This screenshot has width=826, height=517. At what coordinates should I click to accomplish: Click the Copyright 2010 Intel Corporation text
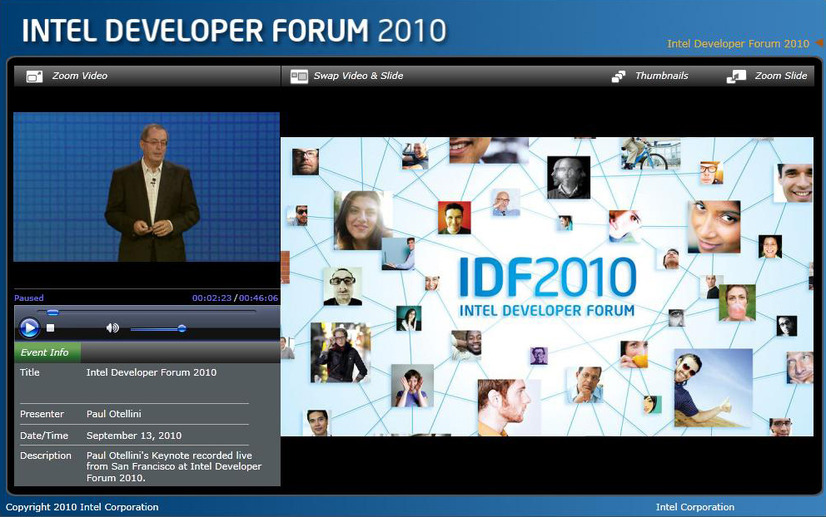click(x=82, y=507)
